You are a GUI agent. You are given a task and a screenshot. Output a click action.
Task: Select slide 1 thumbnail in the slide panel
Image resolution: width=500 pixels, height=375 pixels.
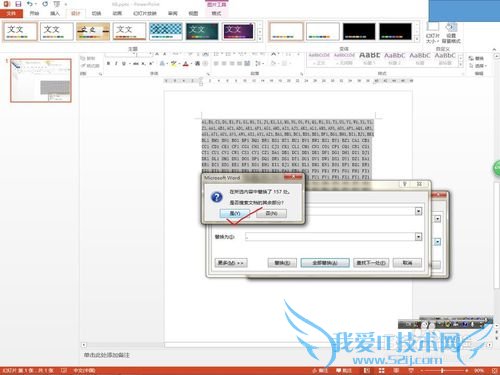point(41,80)
